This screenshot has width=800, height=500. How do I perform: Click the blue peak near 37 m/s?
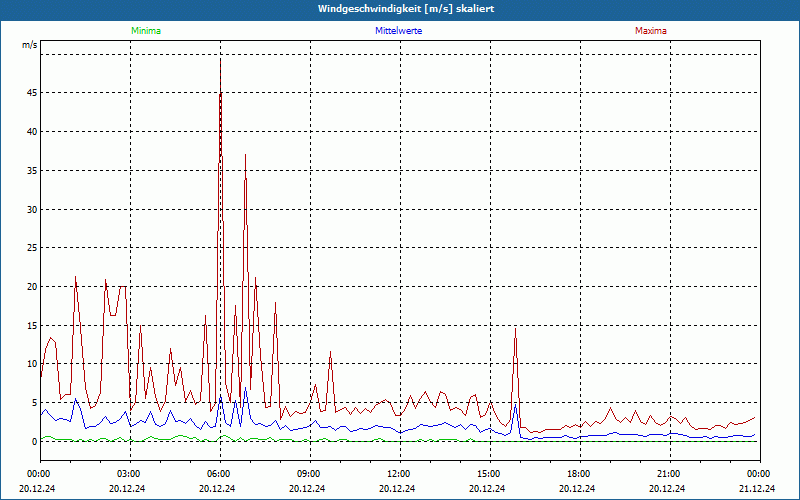pyautogui.click(x=245, y=156)
